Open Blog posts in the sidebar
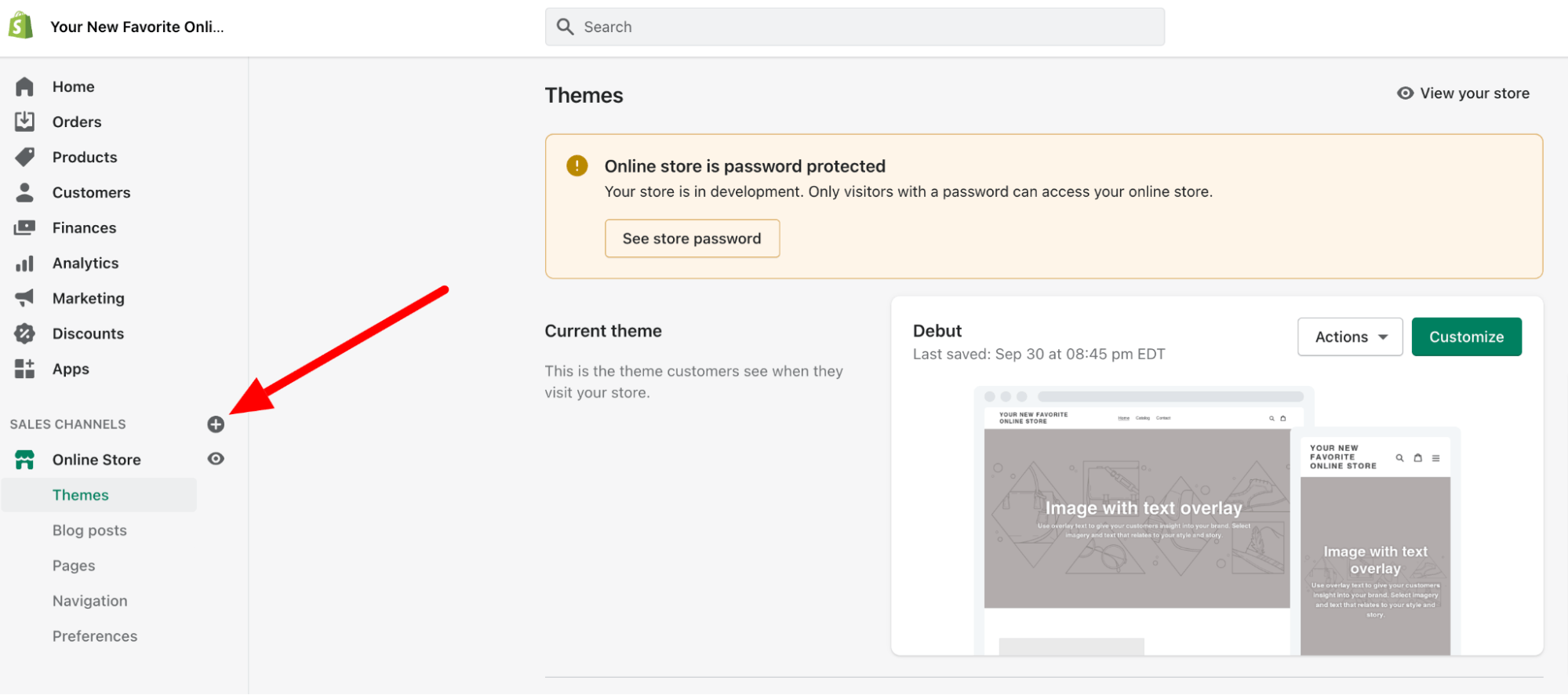The width and height of the screenshot is (1568, 695). click(89, 530)
